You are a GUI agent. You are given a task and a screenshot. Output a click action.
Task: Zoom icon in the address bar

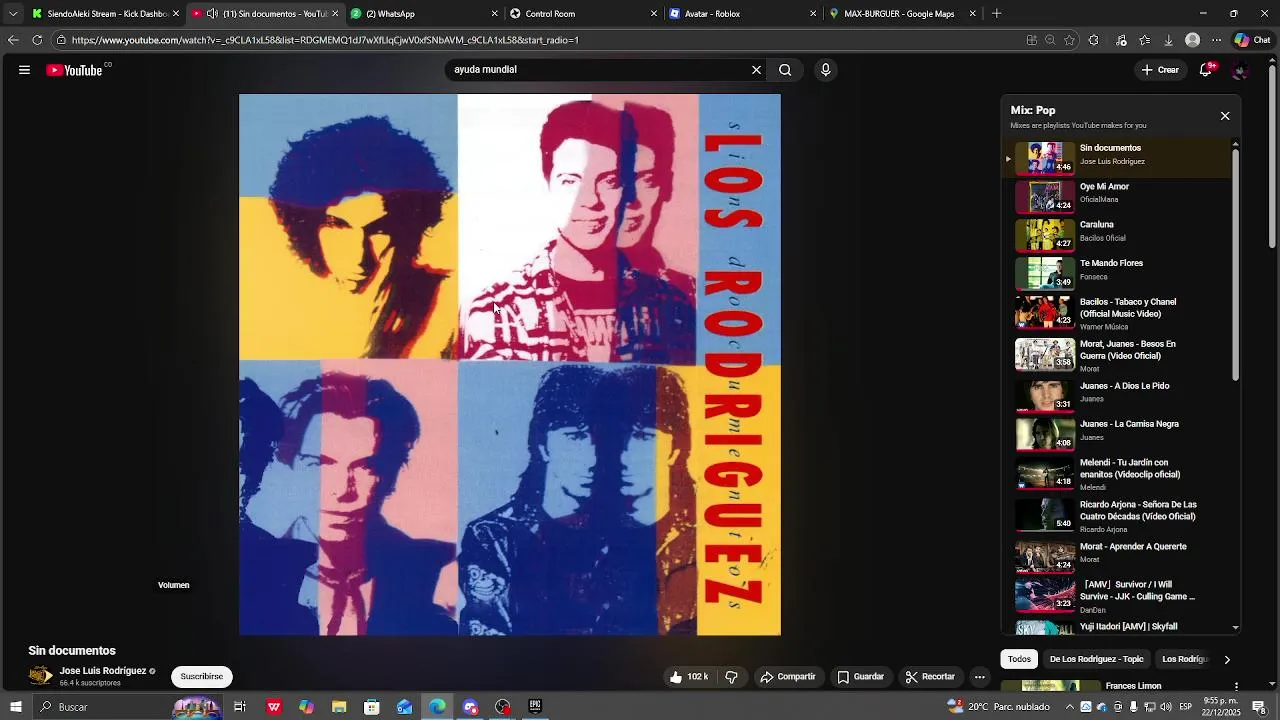(x=1050, y=40)
